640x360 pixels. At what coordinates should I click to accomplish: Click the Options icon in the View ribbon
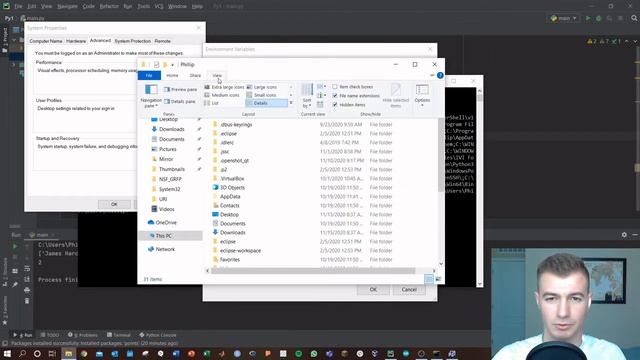(422, 90)
